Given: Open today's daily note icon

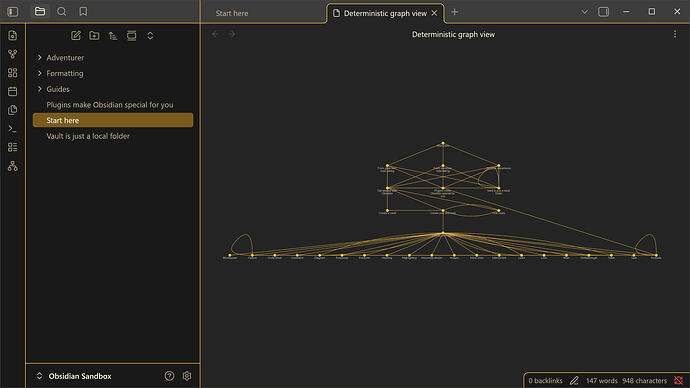Looking at the screenshot, I should [13, 91].
